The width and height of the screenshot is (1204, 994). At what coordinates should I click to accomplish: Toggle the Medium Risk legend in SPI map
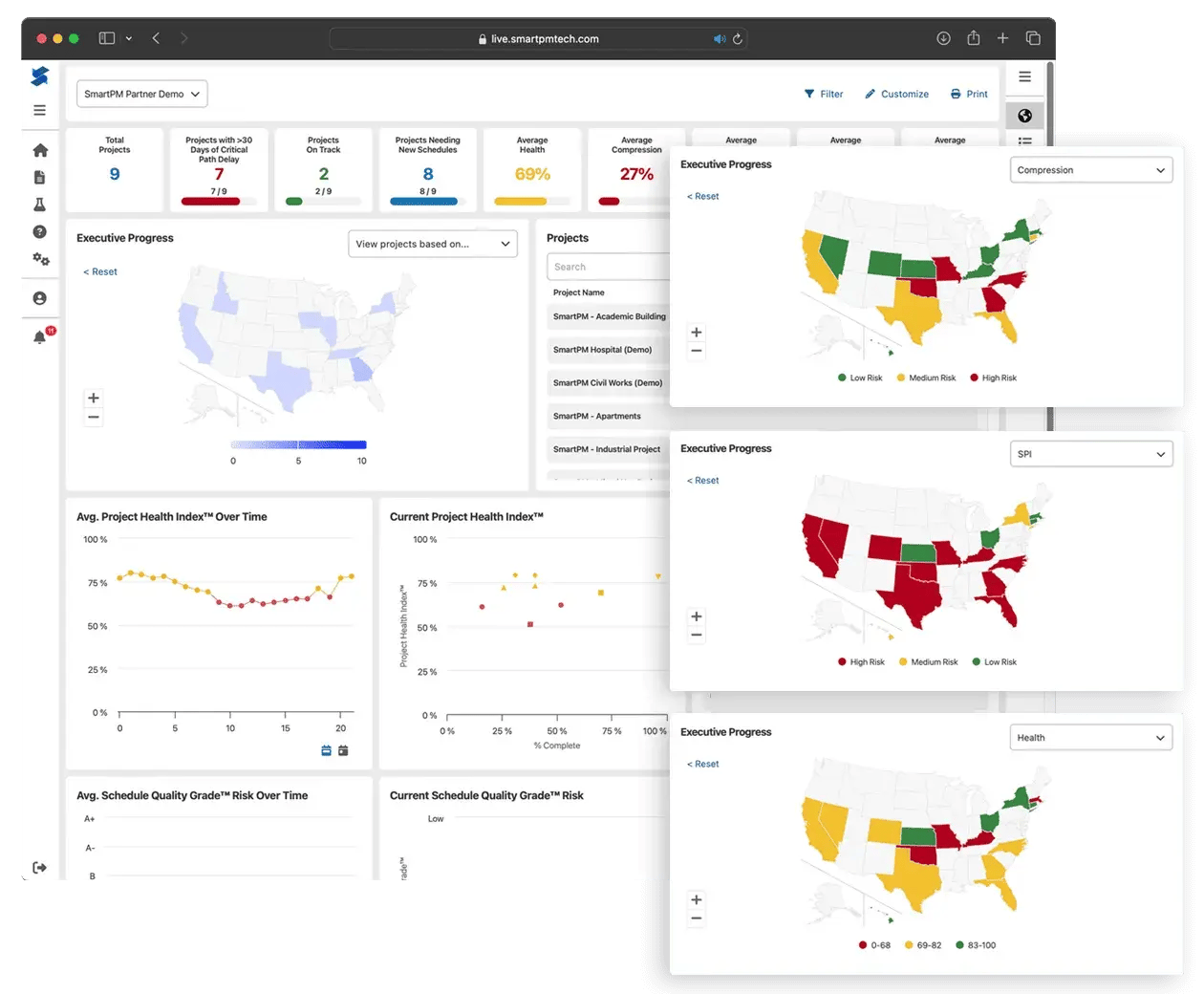click(x=928, y=661)
